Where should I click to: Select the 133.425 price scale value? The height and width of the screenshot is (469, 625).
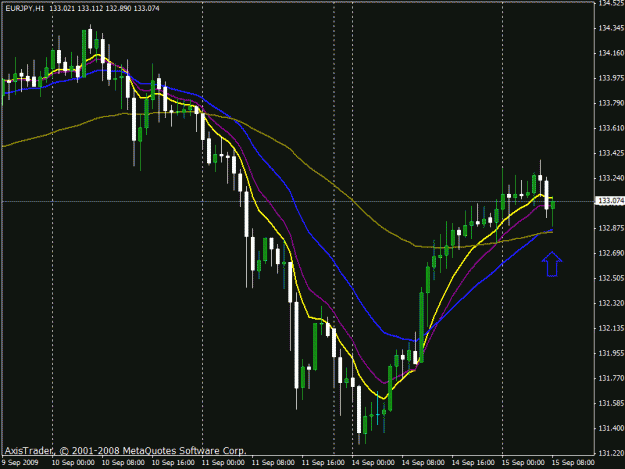tap(611, 153)
